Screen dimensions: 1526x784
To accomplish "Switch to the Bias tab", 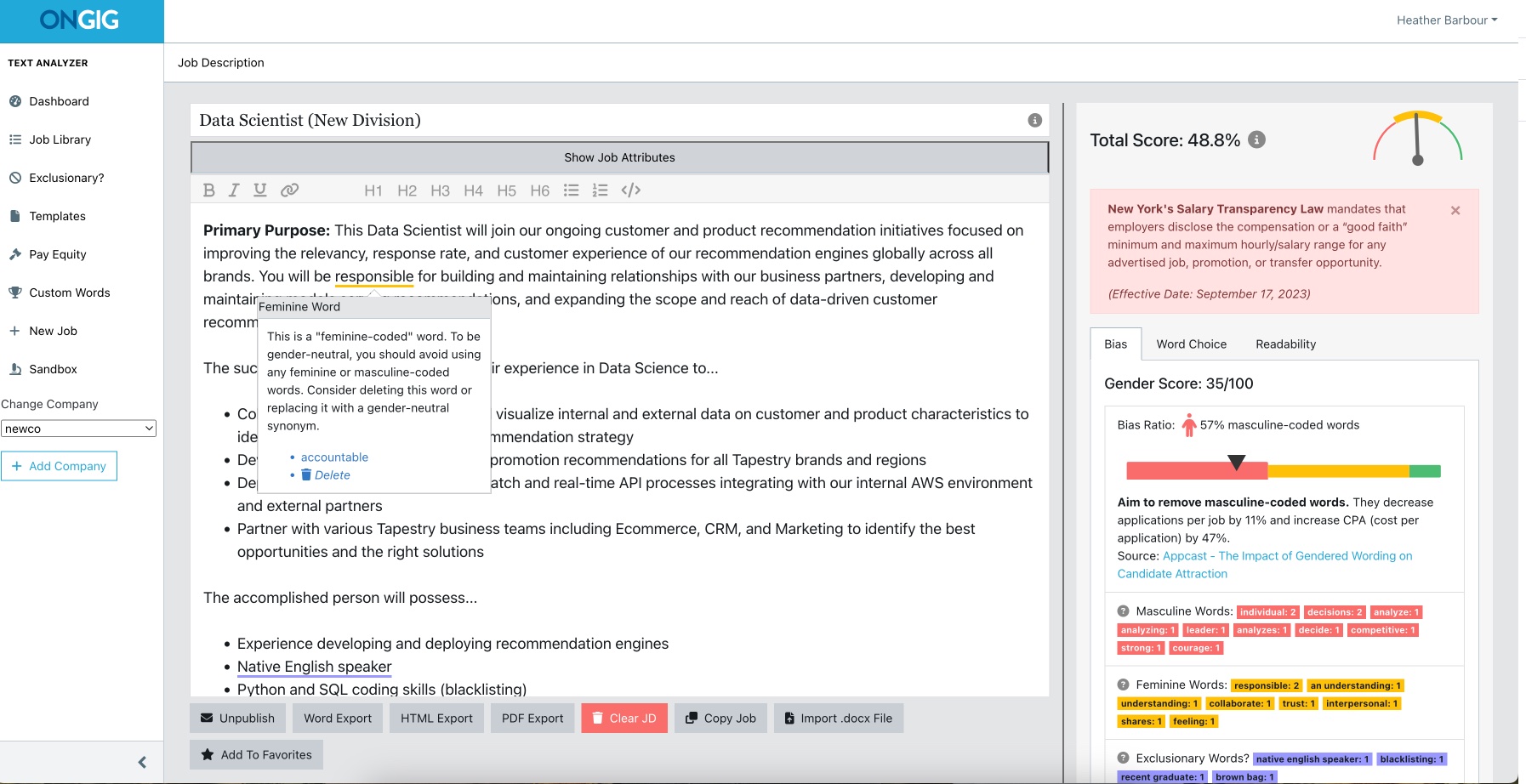I will click(x=1116, y=344).
